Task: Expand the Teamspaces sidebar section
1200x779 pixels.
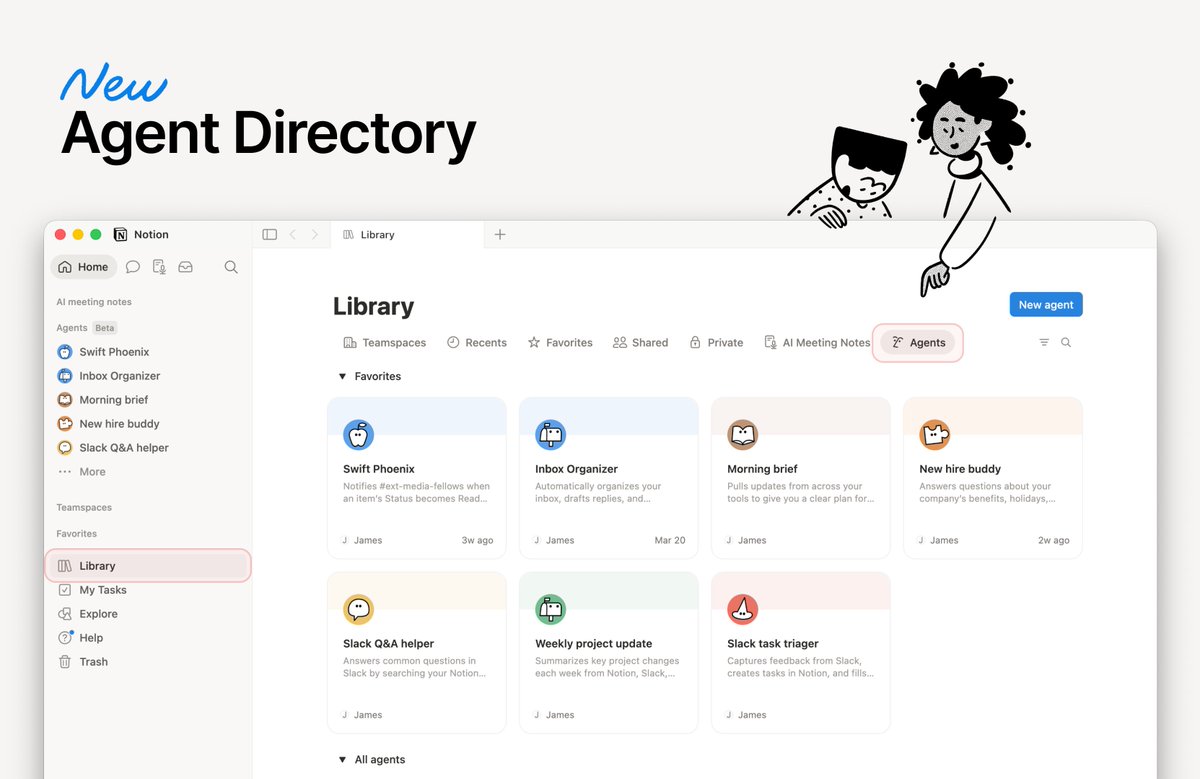Action: [x=84, y=508]
